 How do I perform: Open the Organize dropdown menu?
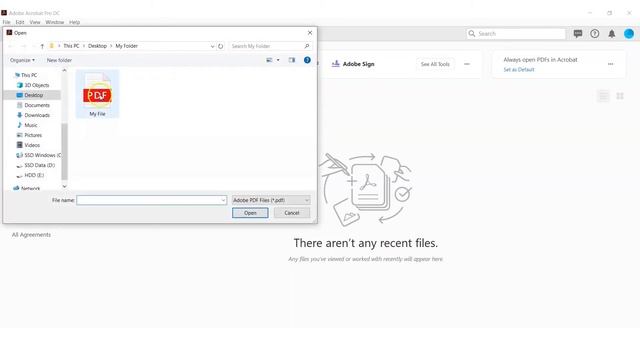click(x=22, y=60)
